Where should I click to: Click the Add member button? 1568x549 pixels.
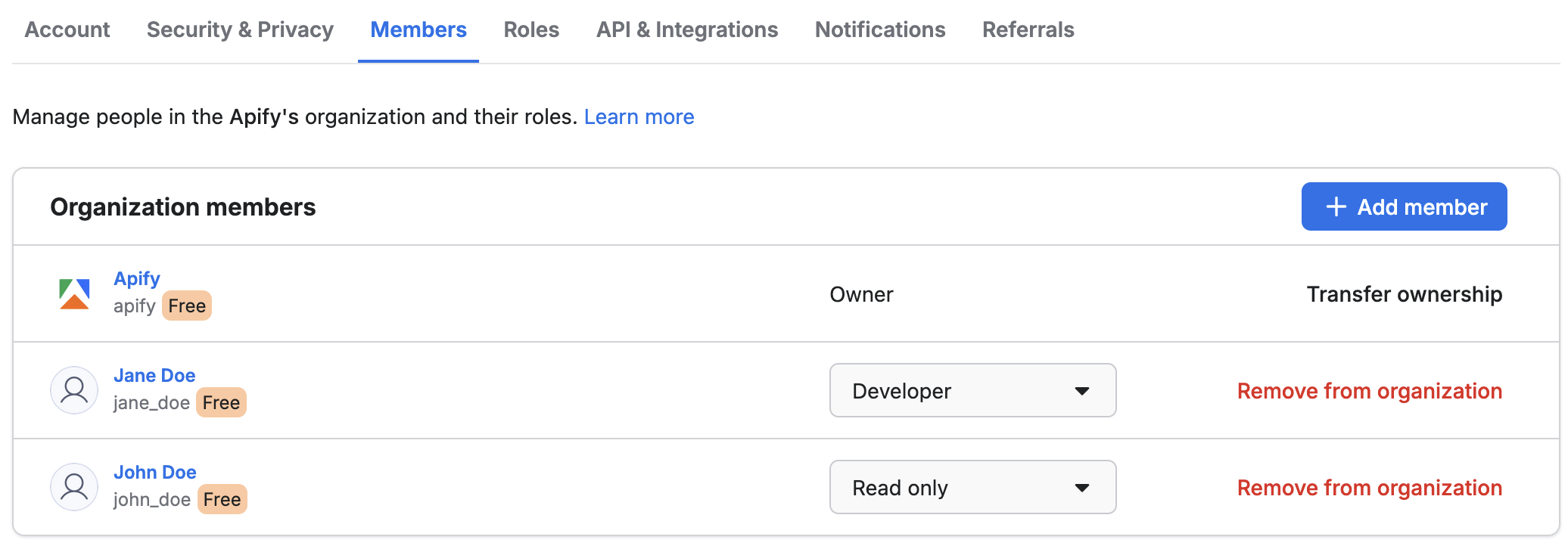point(1404,206)
